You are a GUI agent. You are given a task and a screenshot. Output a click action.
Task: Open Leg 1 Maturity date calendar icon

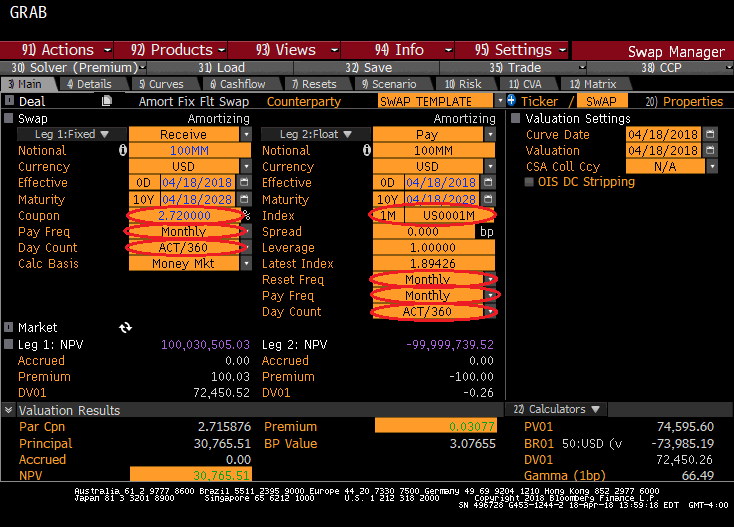tap(244, 199)
